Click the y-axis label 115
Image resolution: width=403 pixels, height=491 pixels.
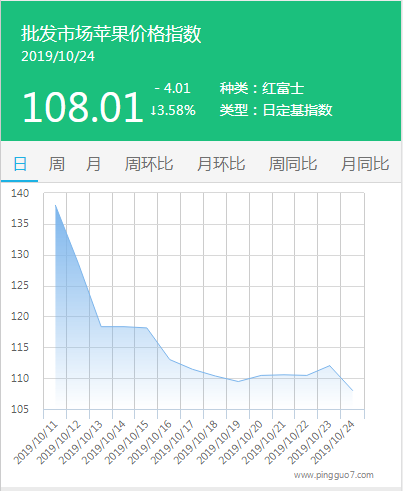click(20, 347)
